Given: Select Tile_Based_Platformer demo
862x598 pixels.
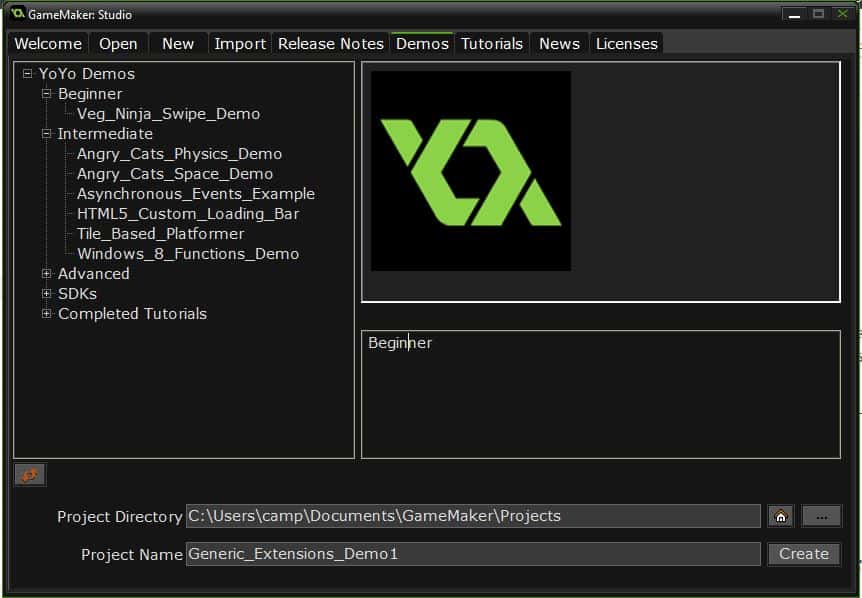Looking at the screenshot, I should [x=161, y=234].
